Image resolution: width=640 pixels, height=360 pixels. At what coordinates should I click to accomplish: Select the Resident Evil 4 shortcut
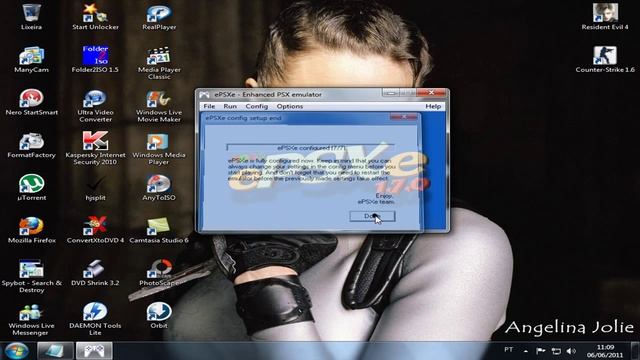605,16
